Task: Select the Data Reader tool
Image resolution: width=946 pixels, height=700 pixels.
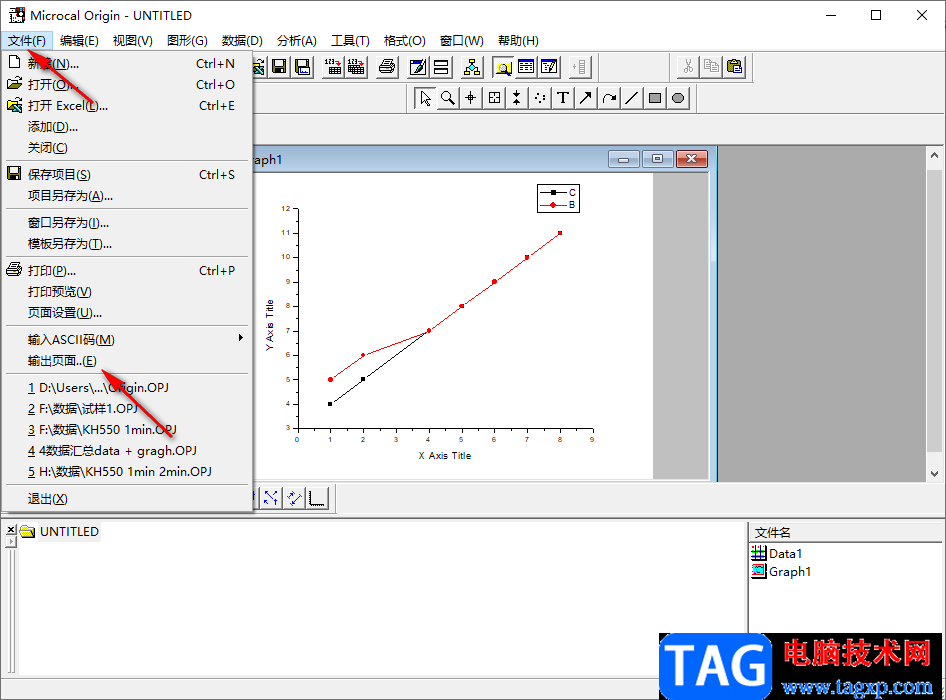Action: click(494, 98)
